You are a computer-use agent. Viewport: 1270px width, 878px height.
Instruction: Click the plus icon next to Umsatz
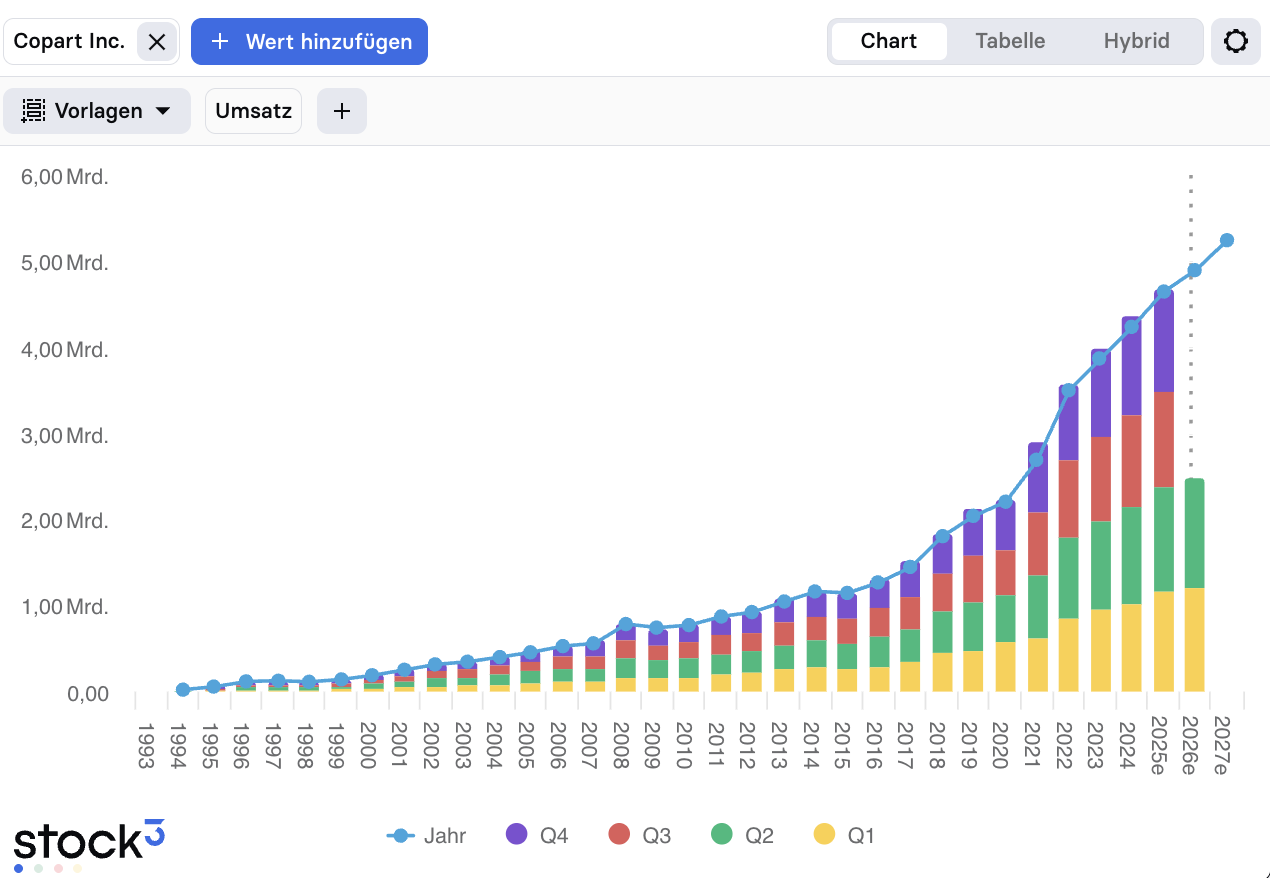[342, 111]
